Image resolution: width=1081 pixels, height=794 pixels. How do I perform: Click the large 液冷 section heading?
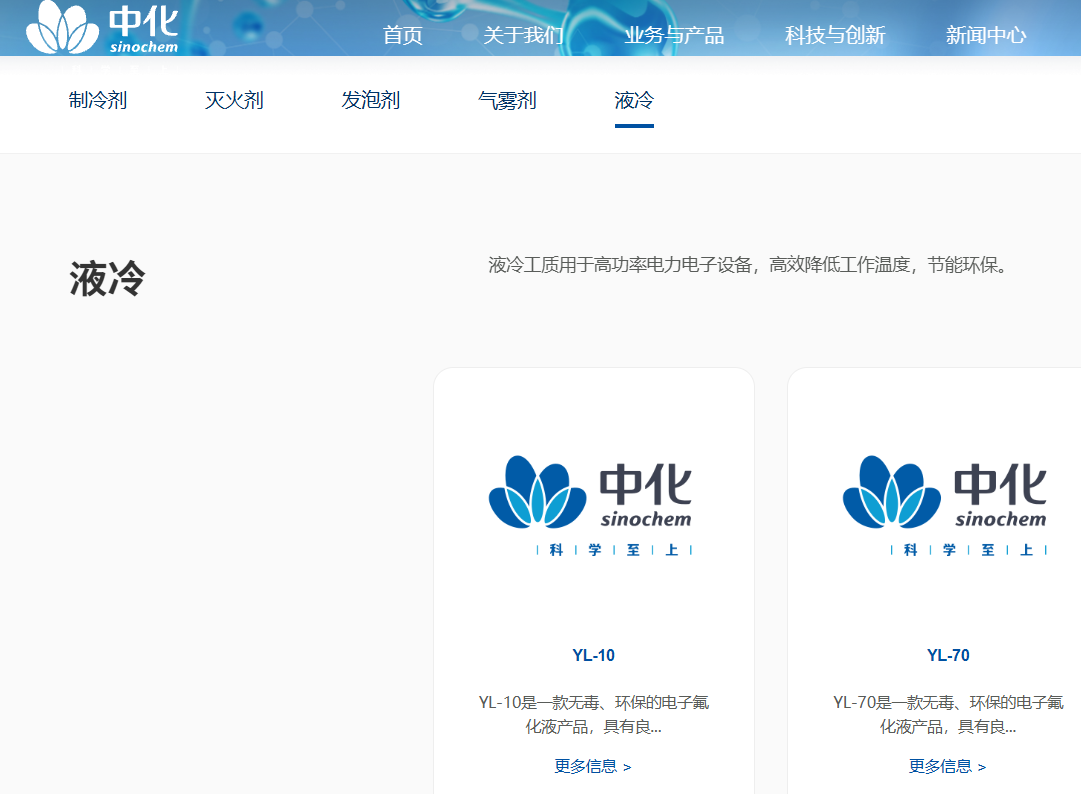tap(108, 279)
